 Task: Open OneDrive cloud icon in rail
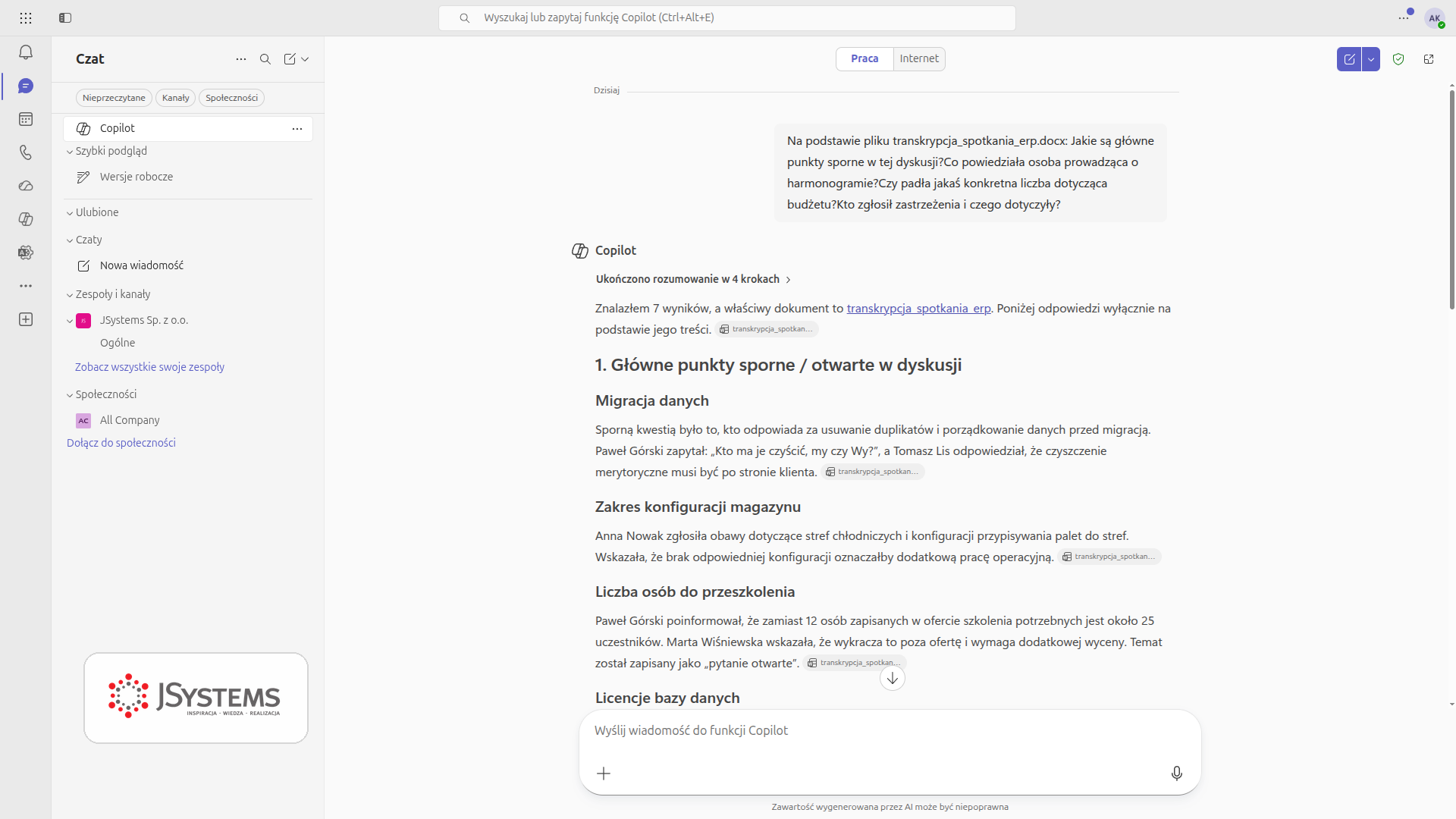pos(26,186)
